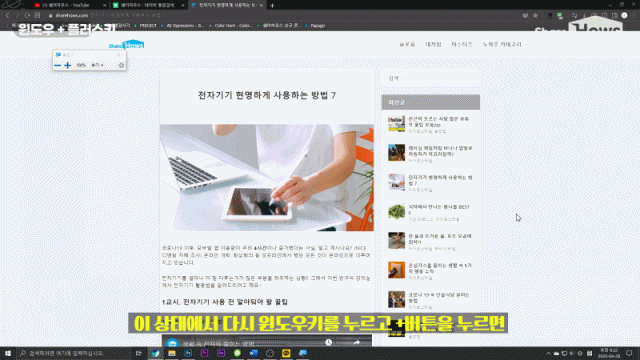The image size is (640, 360).
Task: Open Photoshop from the taskbar
Action: click(188, 353)
